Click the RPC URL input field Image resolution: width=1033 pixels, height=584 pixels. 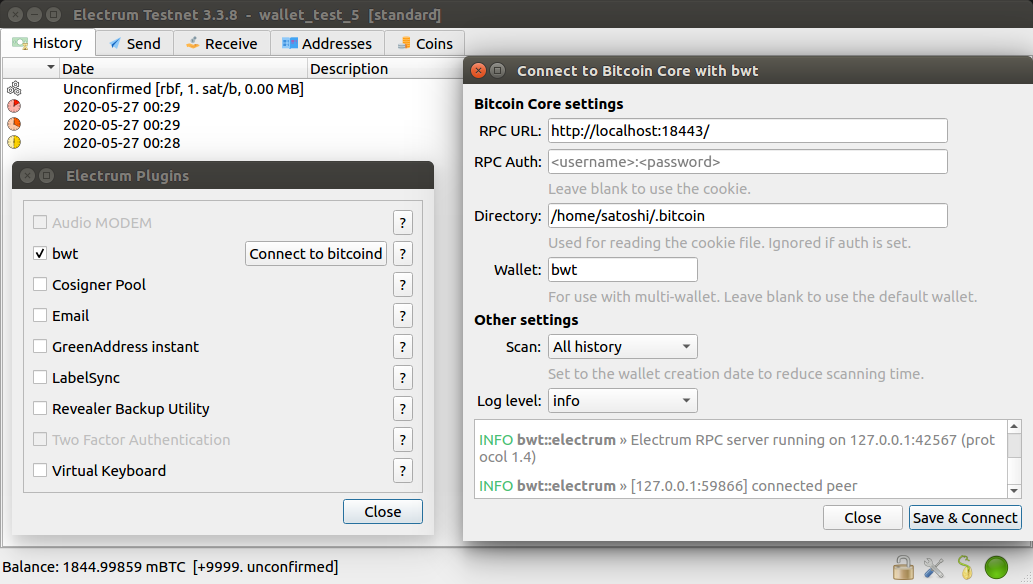coord(746,130)
